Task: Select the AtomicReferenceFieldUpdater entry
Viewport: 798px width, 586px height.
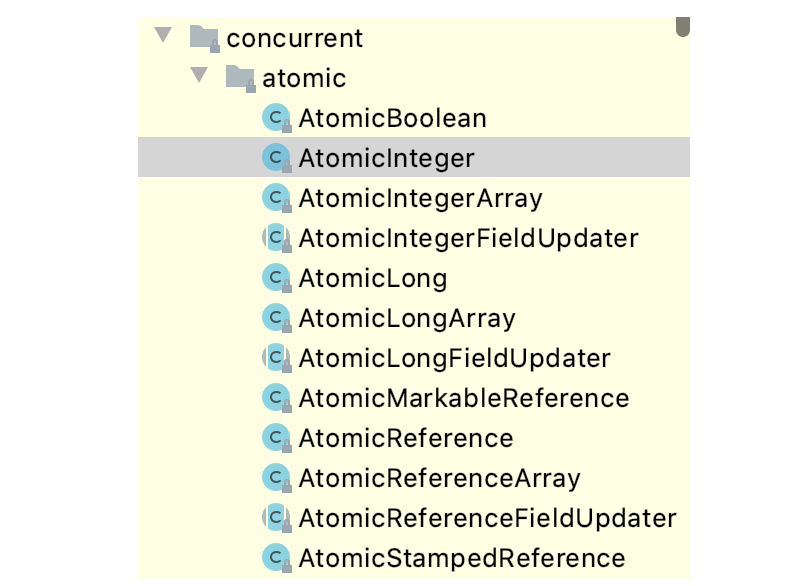Action: pyautogui.click(x=487, y=518)
